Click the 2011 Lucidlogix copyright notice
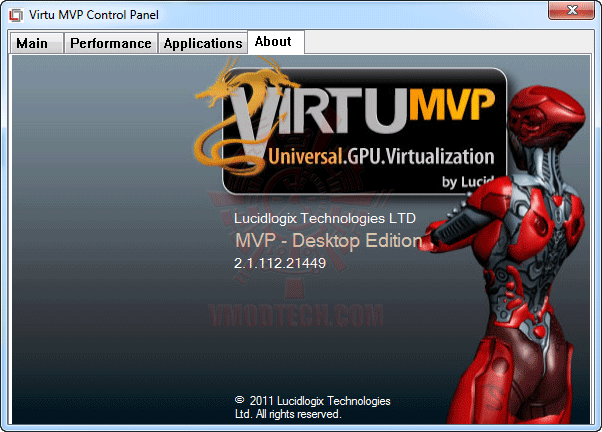This screenshot has width=602, height=432. [x=312, y=407]
